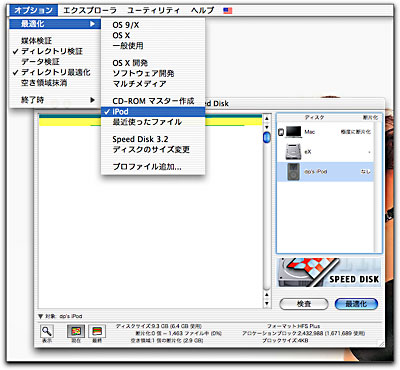The width and height of the screenshot is (400, 370).
Task: Click the 断片化 column header
Action: (370, 118)
